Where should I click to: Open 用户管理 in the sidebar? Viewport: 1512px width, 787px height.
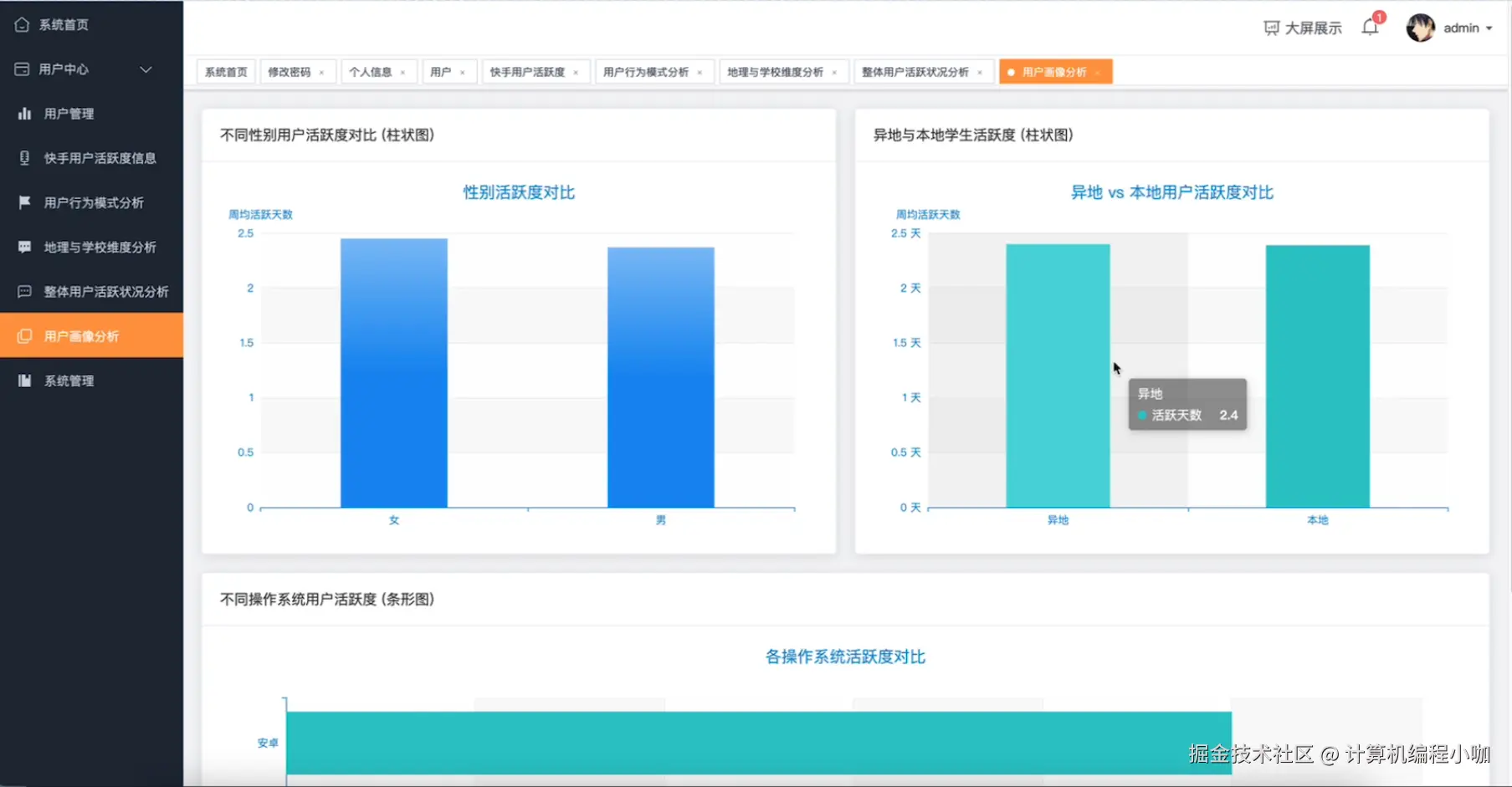pos(91,113)
